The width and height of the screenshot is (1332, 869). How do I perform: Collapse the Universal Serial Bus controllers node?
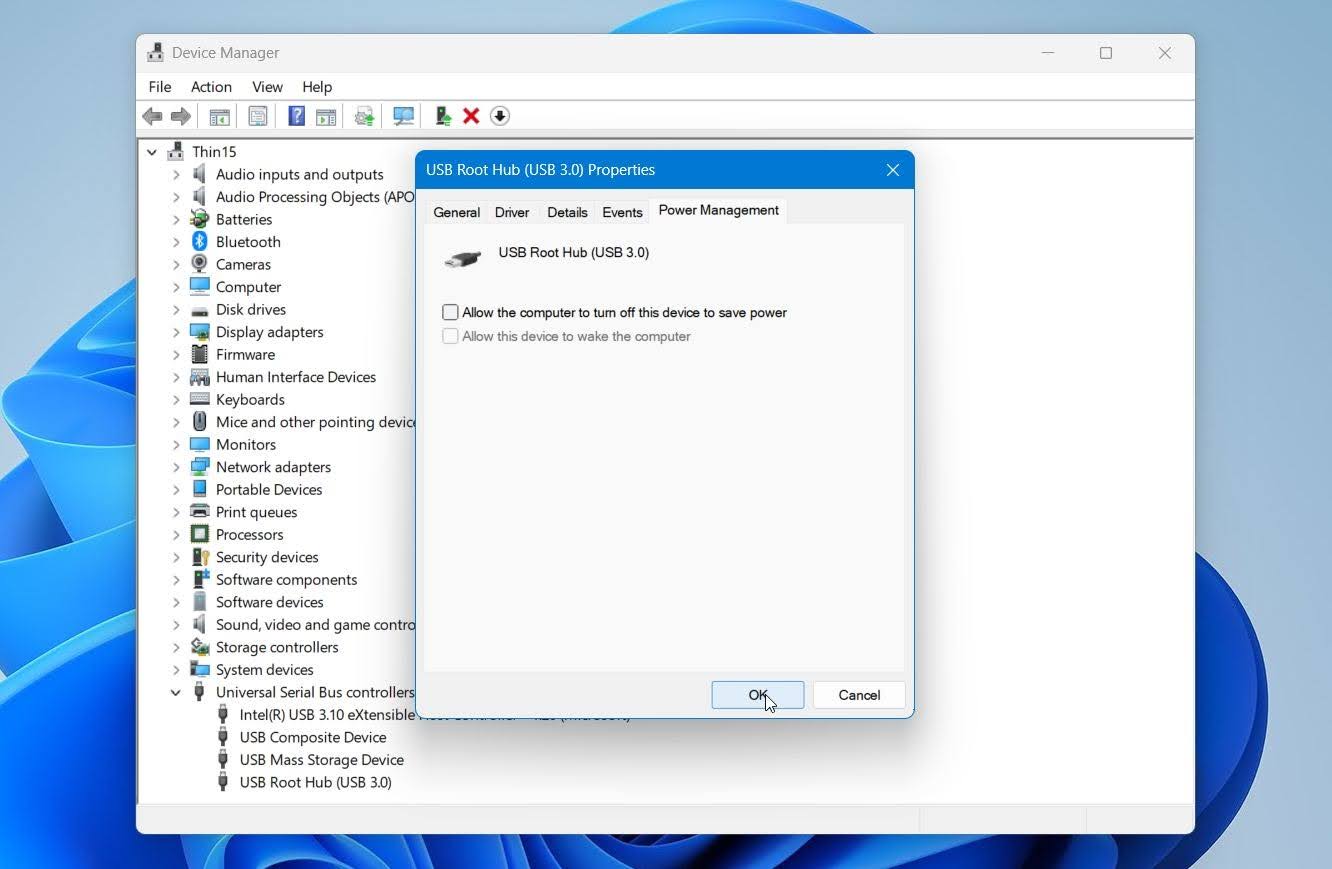click(176, 692)
